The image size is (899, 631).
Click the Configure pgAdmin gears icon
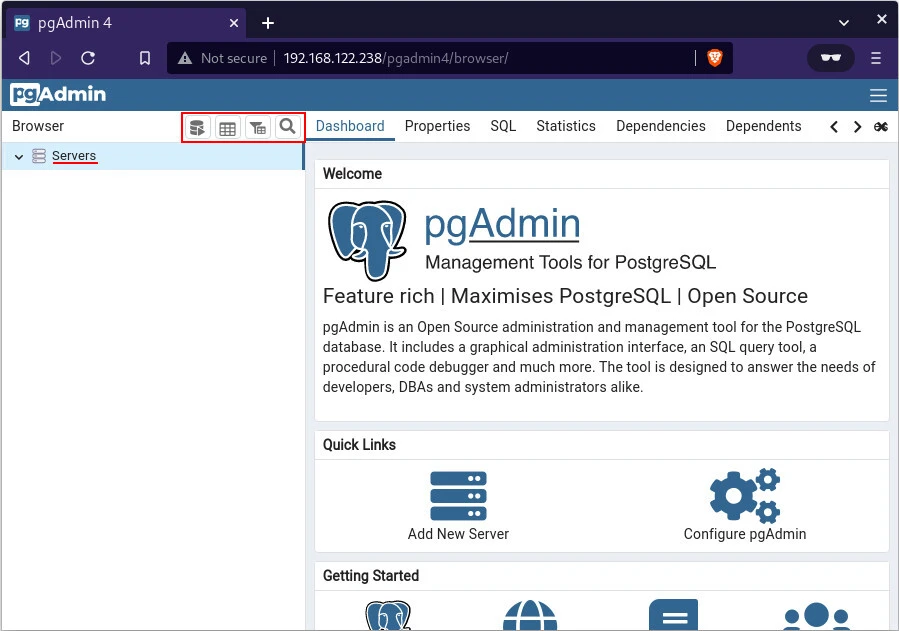click(x=744, y=496)
